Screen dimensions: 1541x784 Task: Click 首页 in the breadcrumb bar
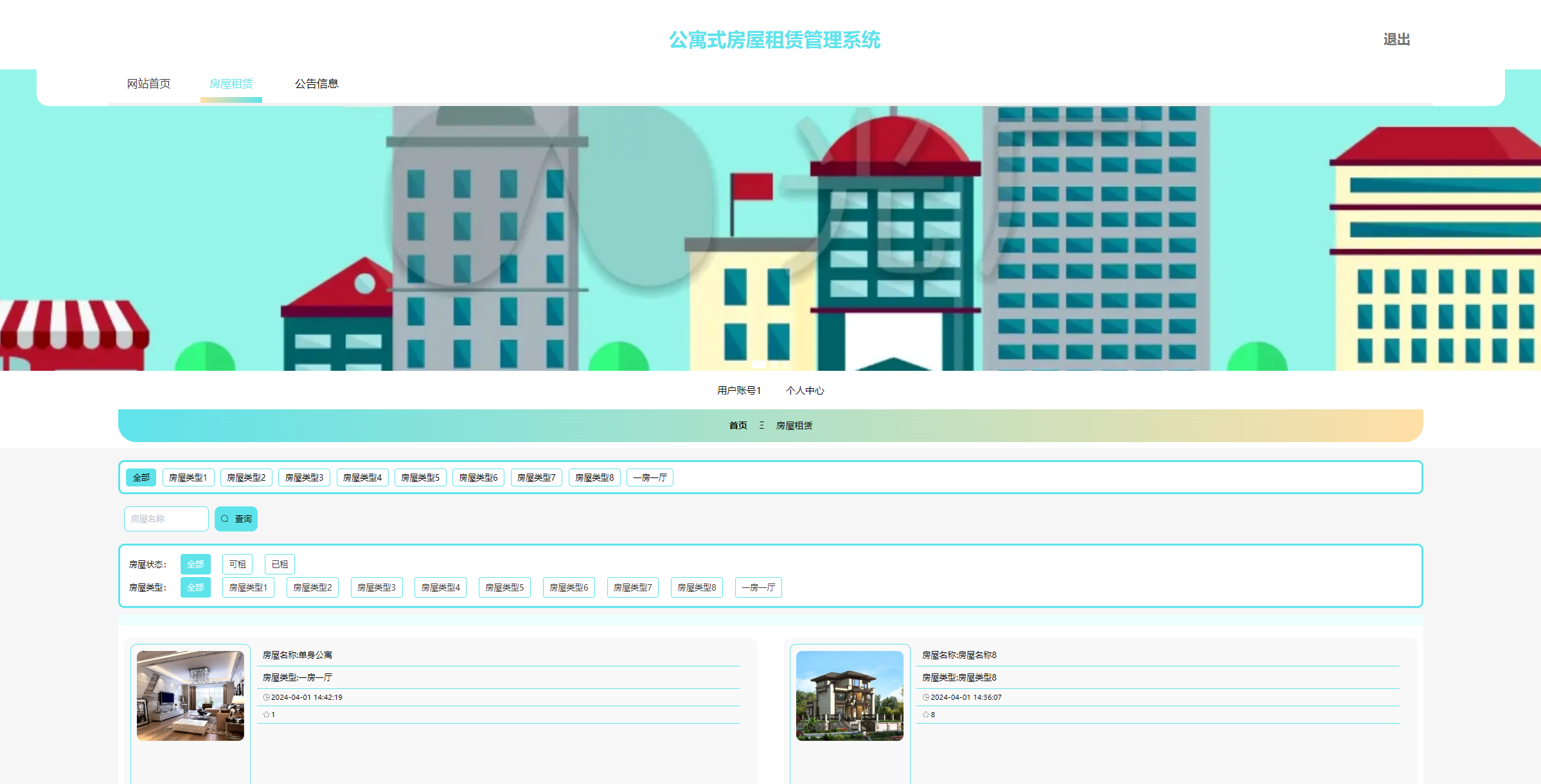[x=737, y=425]
